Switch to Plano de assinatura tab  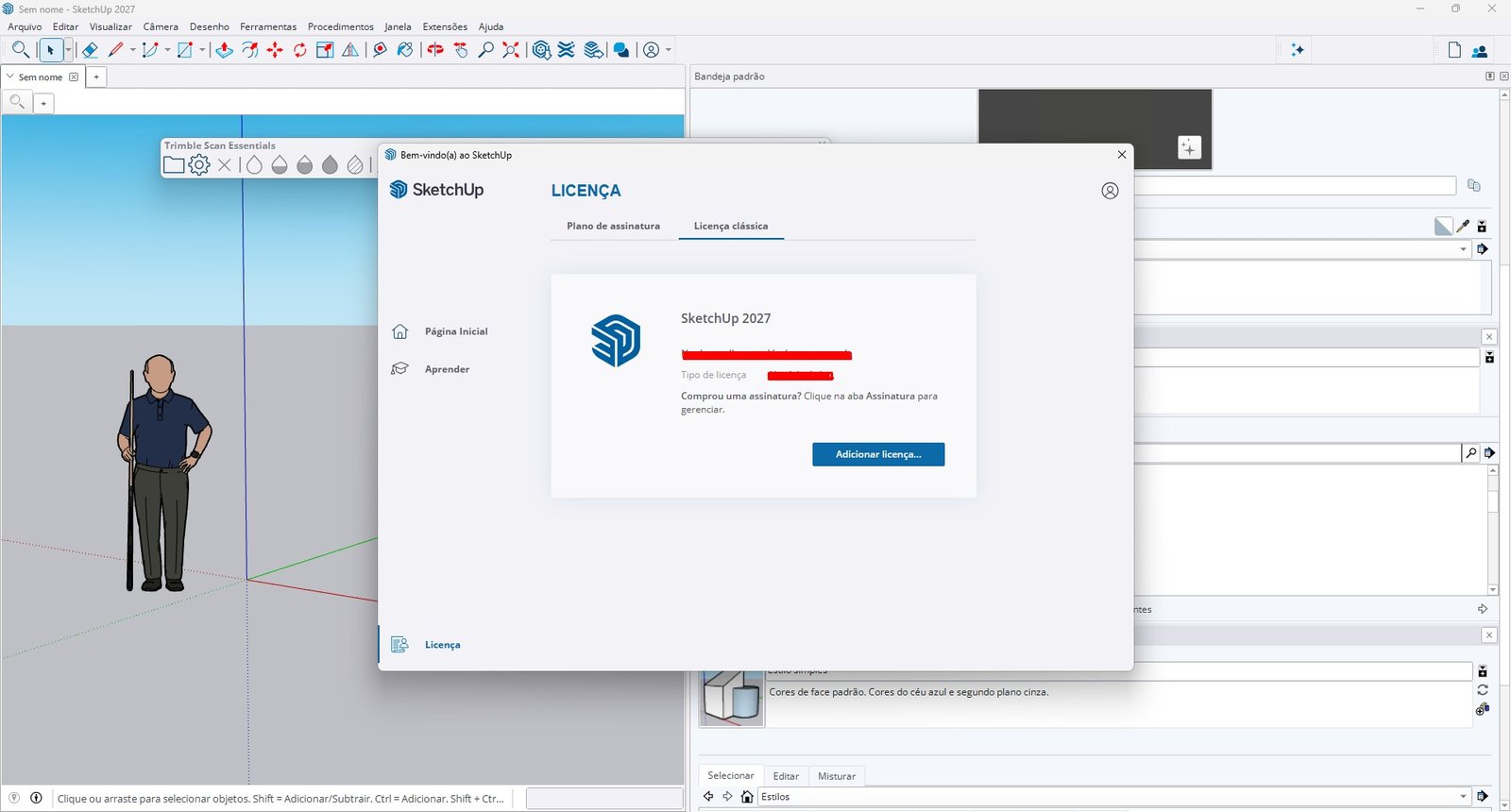613,226
